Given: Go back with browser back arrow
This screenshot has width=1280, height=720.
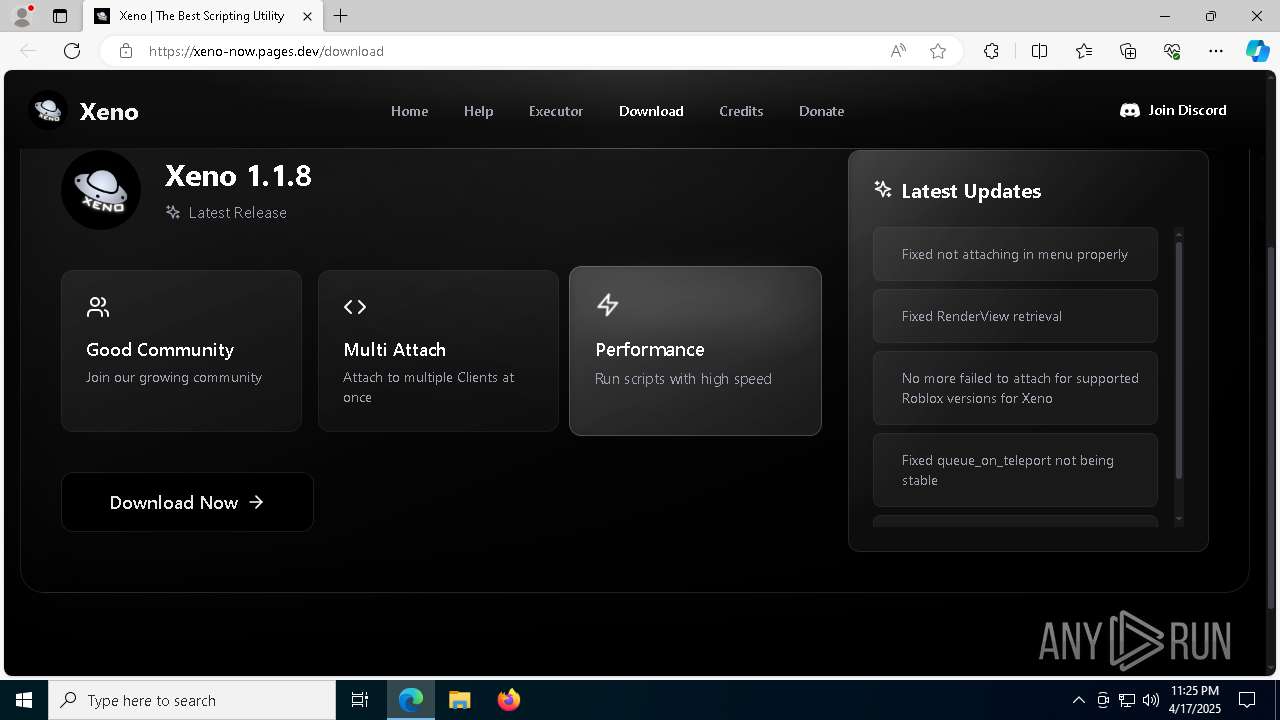Looking at the screenshot, I should click(x=28, y=51).
